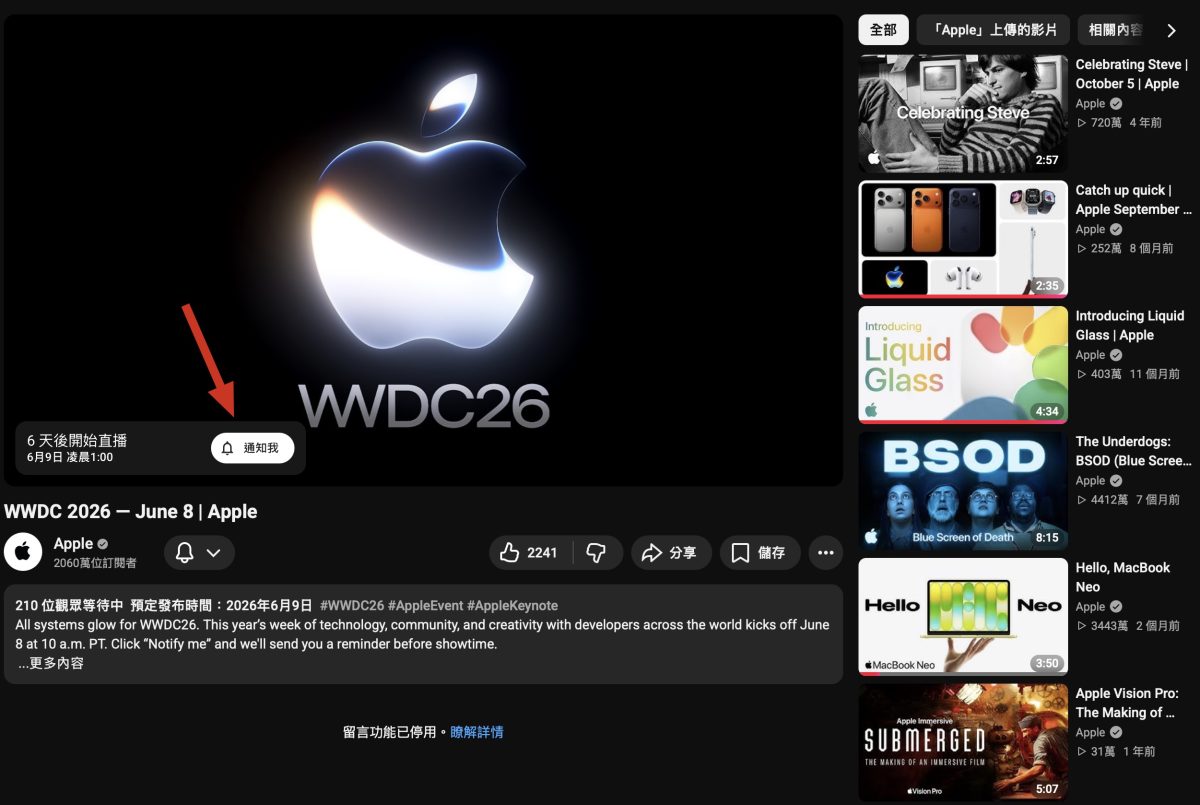Open Catch up quick video thumbnail
The image size is (1200, 805).
pos(963,239)
